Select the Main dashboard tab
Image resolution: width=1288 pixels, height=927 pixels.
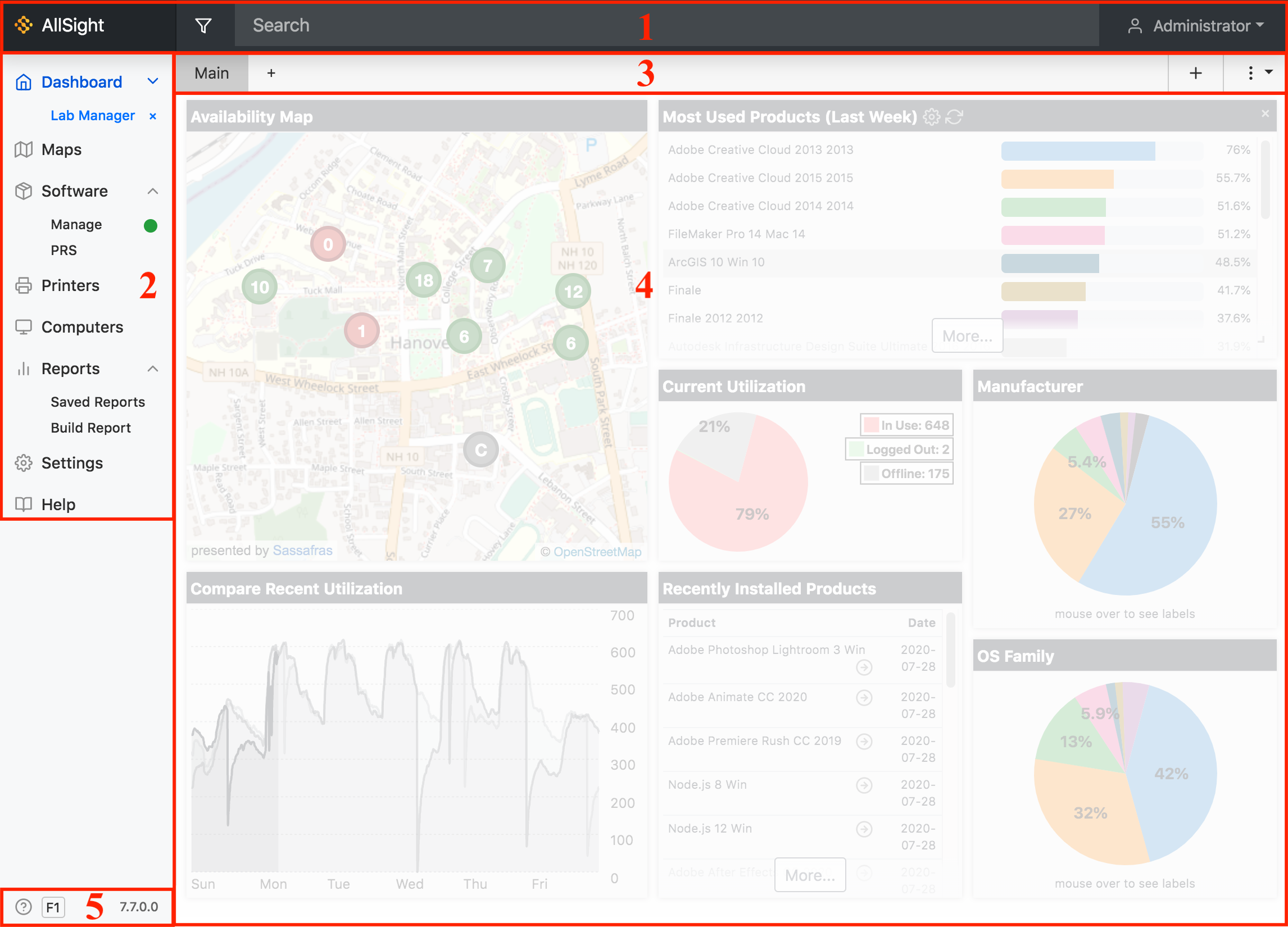pos(212,73)
